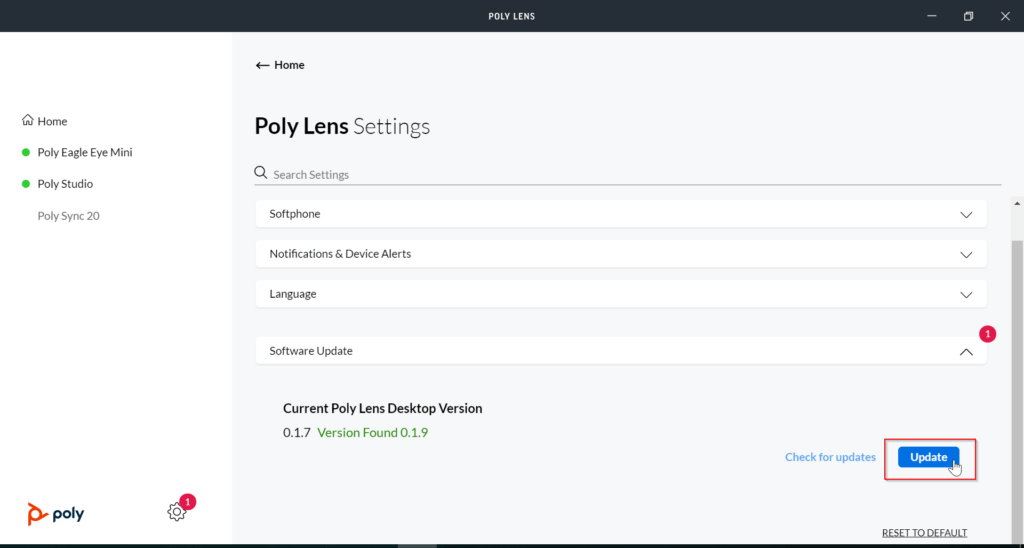Click the Check for updates link
The width and height of the screenshot is (1024, 548).
tap(830, 457)
